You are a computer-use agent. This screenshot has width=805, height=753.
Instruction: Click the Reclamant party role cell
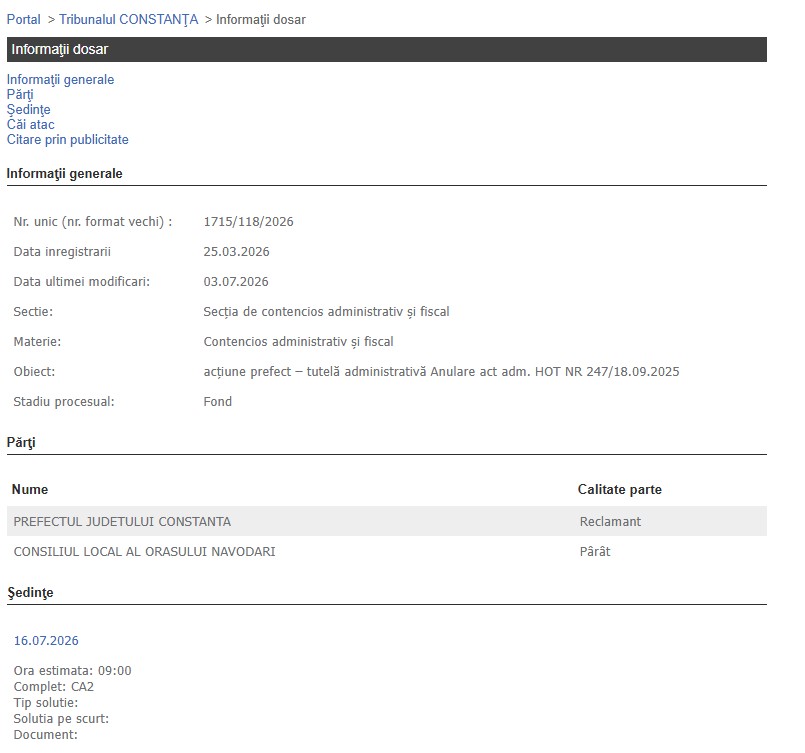(x=610, y=522)
